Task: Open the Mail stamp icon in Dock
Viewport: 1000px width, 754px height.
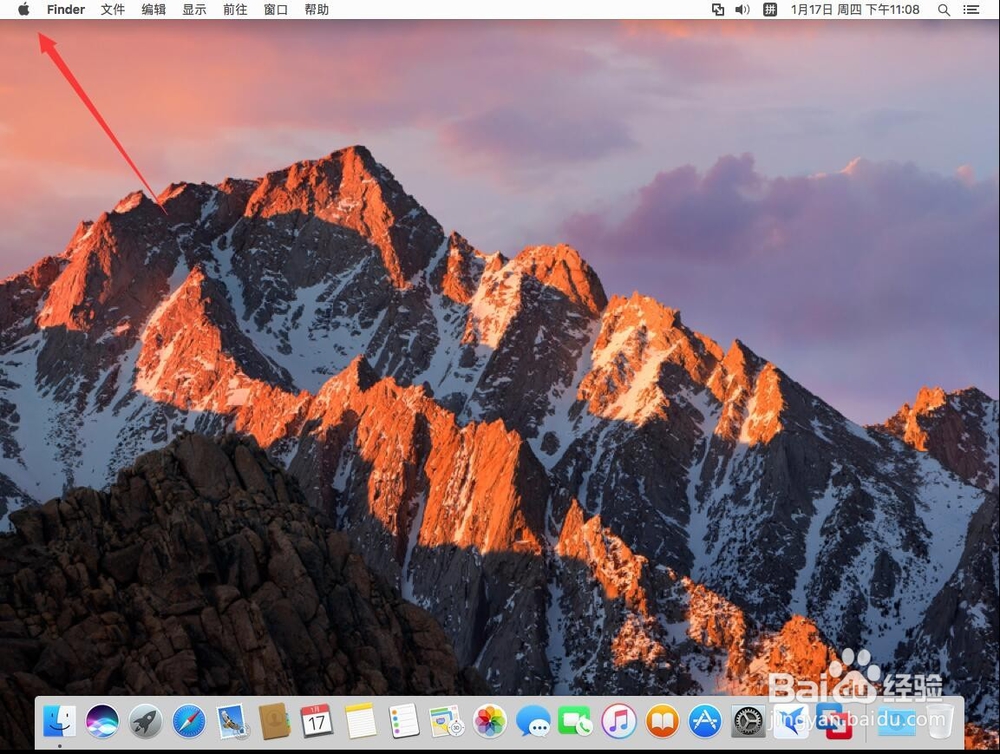Action: coord(232,721)
